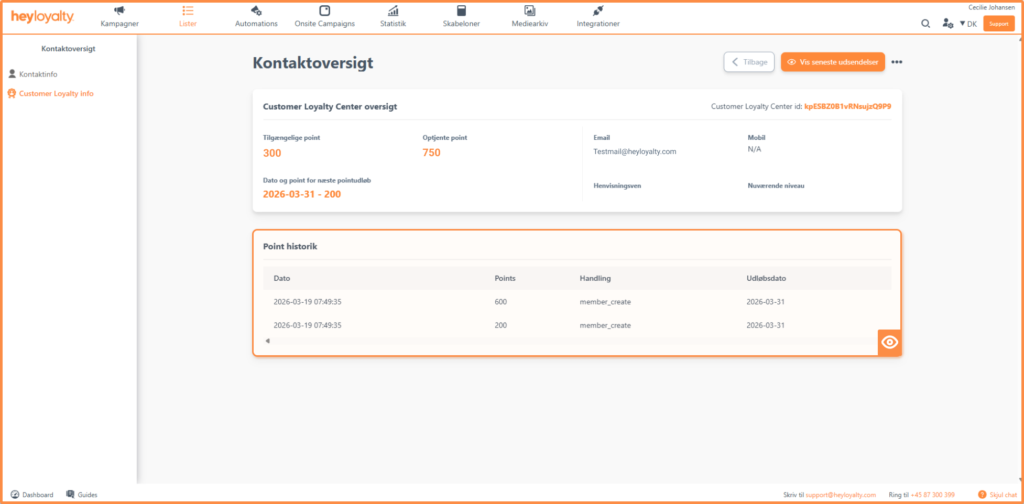This screenshot has width=1024, height=504.
Task: Click the Kontaktoversigt sidebar title
Action: pyautogui.click(x=69, y=48)
